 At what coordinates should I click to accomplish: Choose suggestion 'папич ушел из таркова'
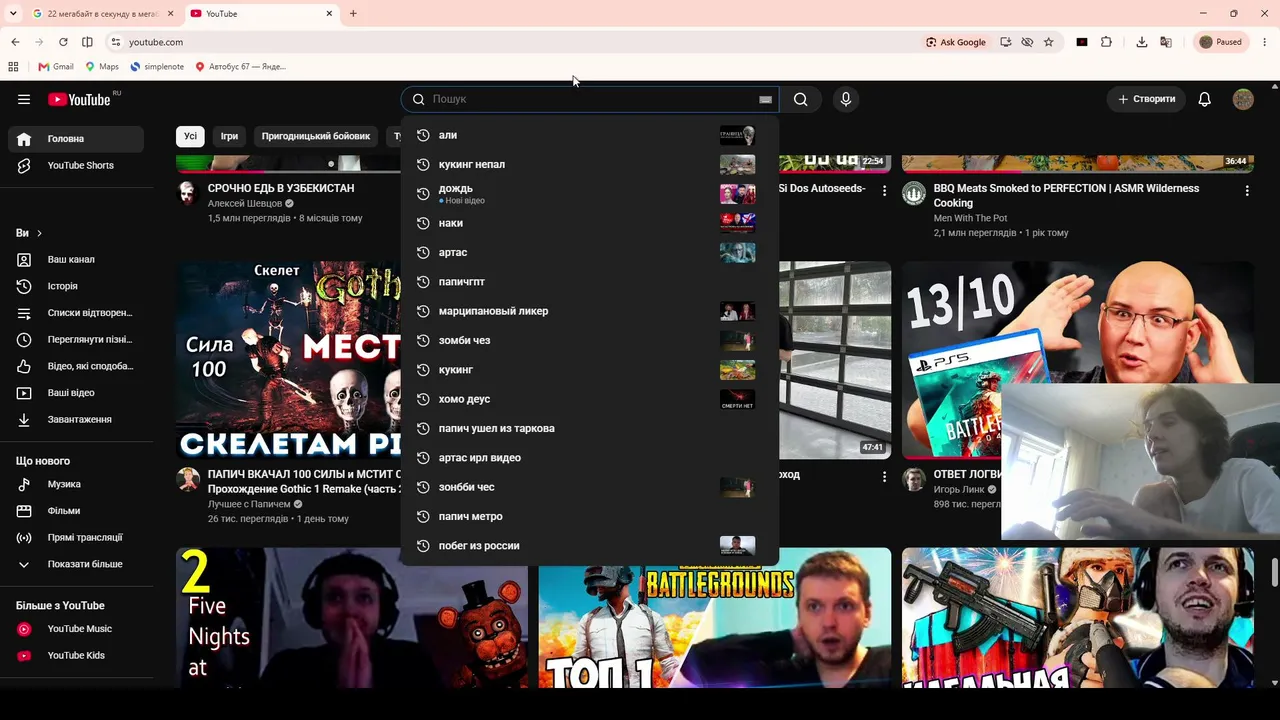pyautogui.click(x=589, y=428)
